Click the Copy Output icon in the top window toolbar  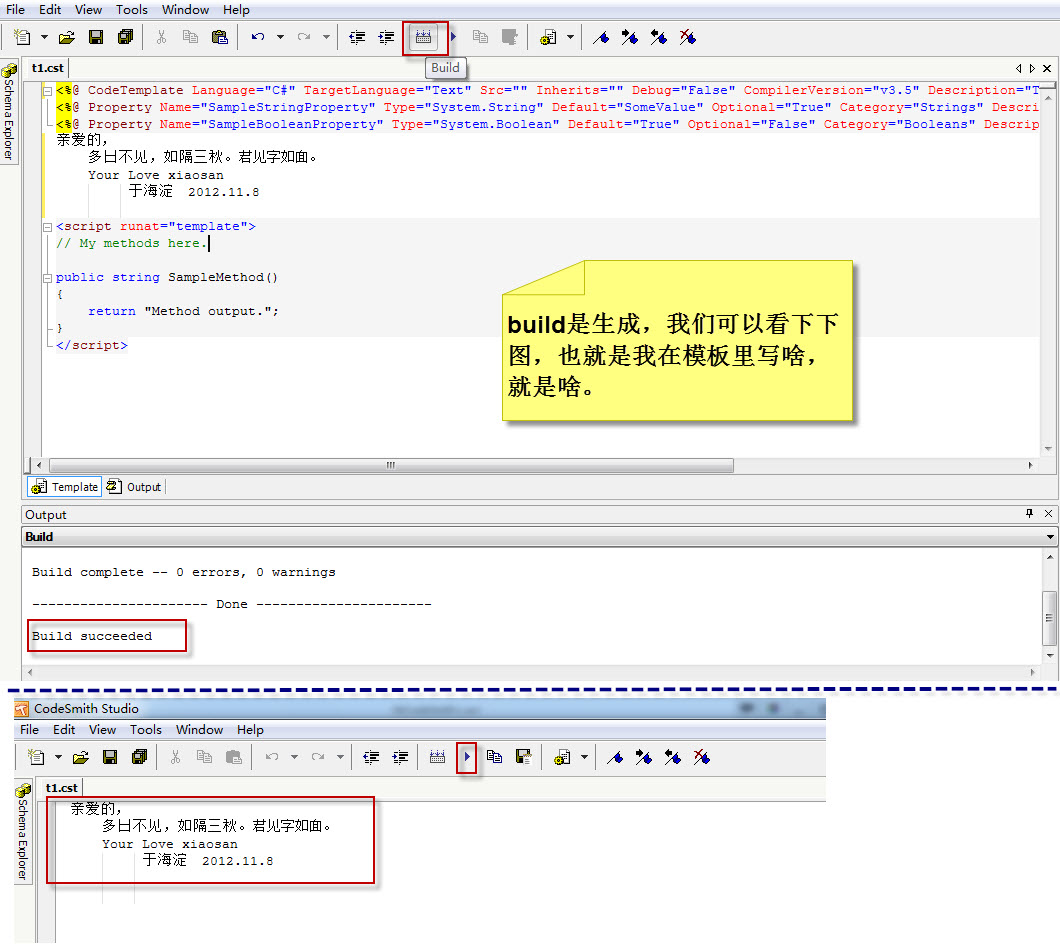click(481, 37)
